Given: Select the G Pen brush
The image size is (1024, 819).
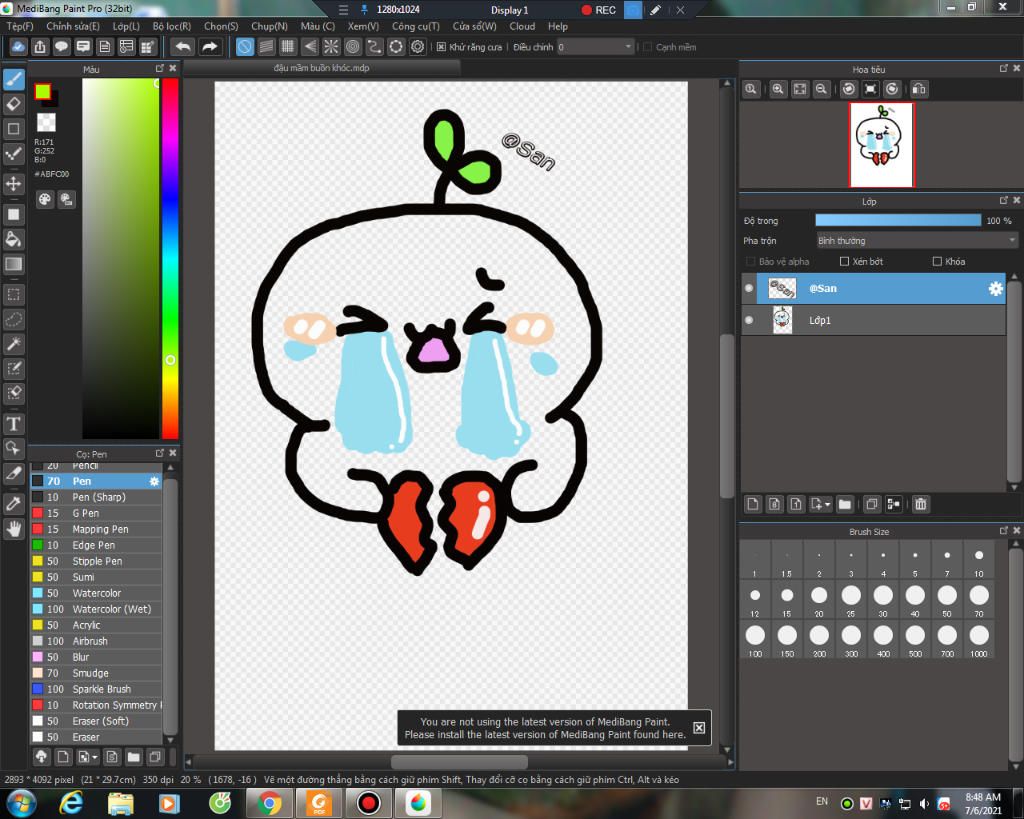Looking at the screenshot, I should click(x=97, y=513).
